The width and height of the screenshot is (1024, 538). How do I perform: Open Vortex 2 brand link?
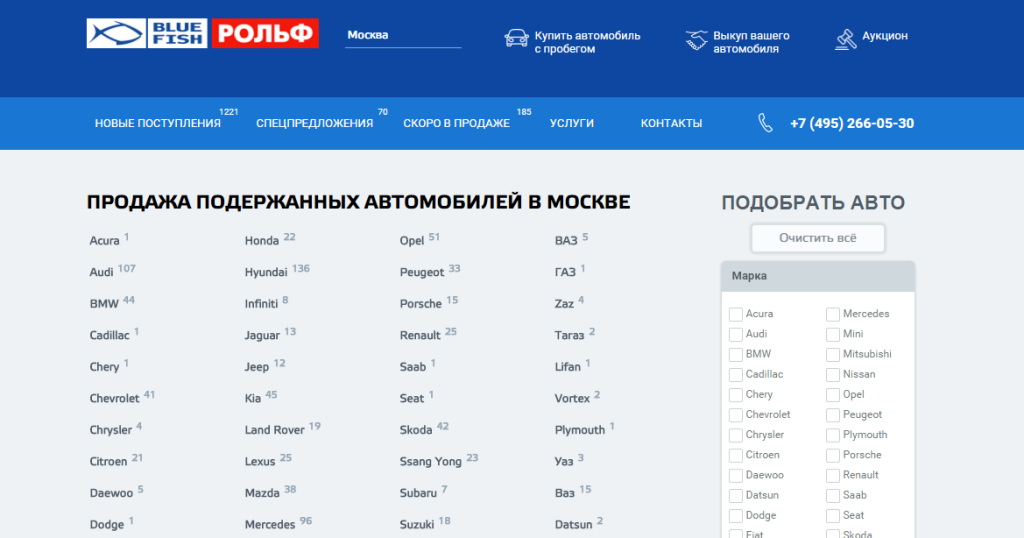(577, 398)
